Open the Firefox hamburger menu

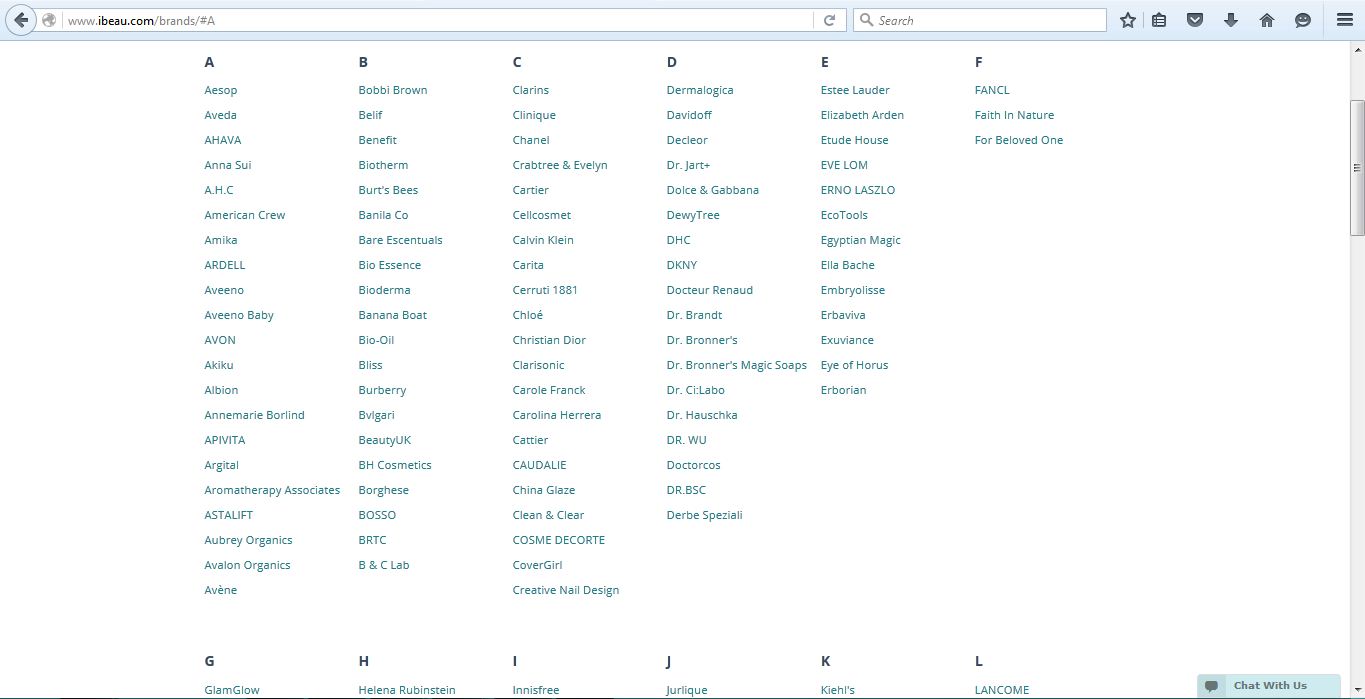pyautogui.click(x=1345, y=20)
